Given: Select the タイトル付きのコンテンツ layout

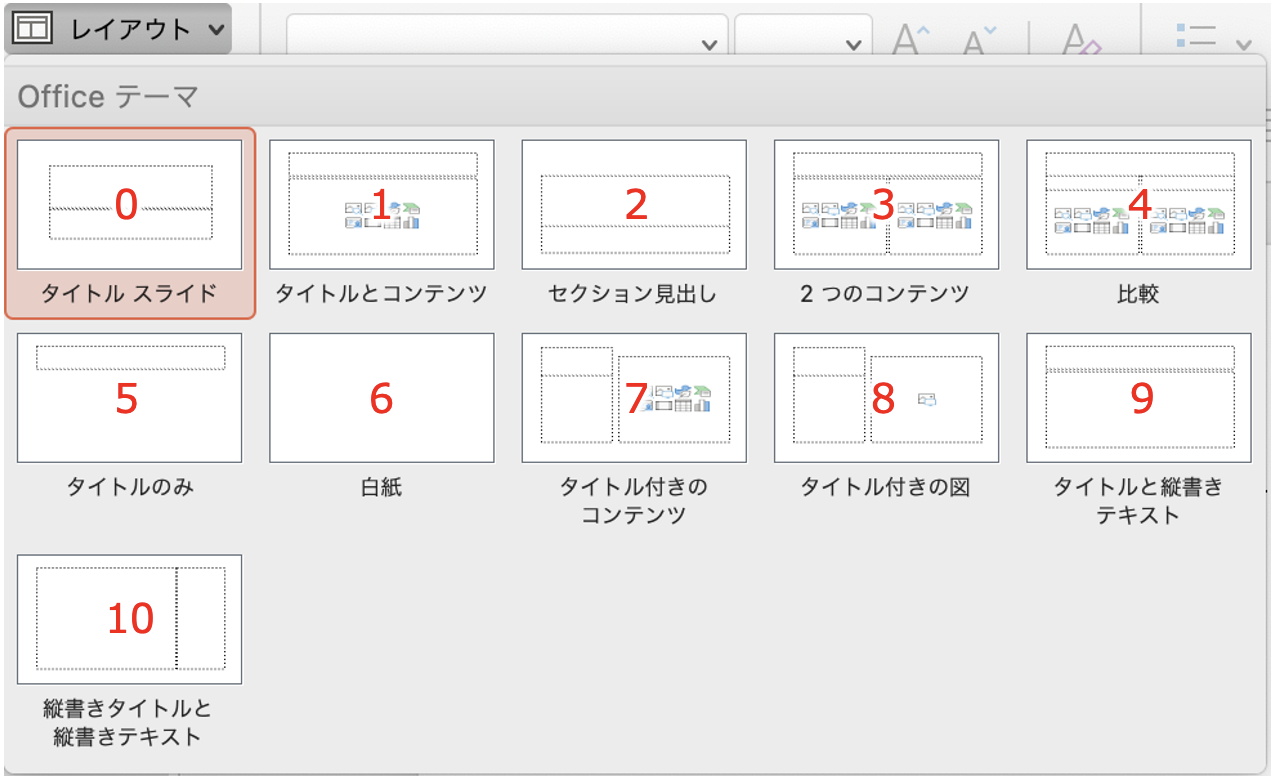Looking at the screenshot, I should coord(634,398).
